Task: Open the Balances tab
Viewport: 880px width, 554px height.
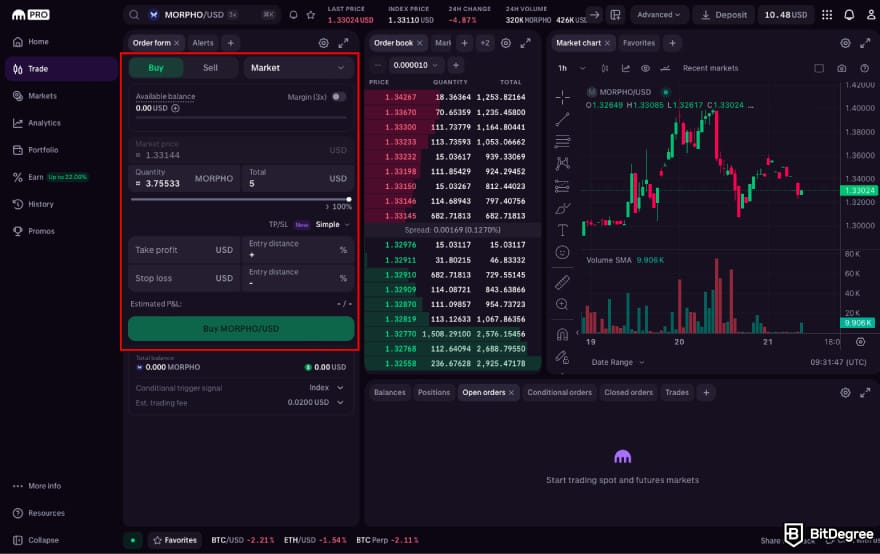Action: (389, 392)
